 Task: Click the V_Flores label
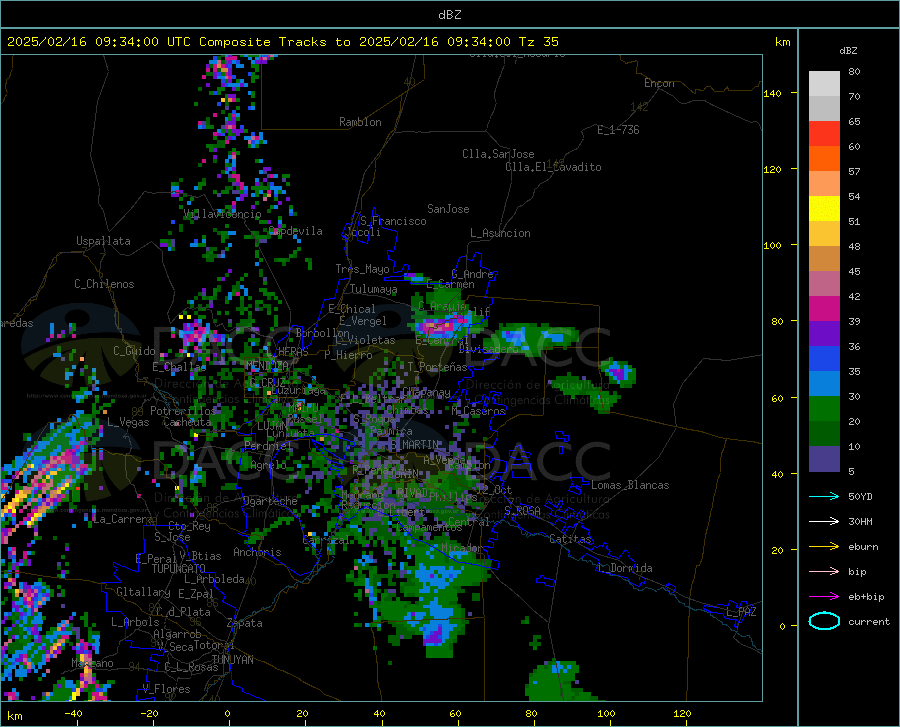166,689
